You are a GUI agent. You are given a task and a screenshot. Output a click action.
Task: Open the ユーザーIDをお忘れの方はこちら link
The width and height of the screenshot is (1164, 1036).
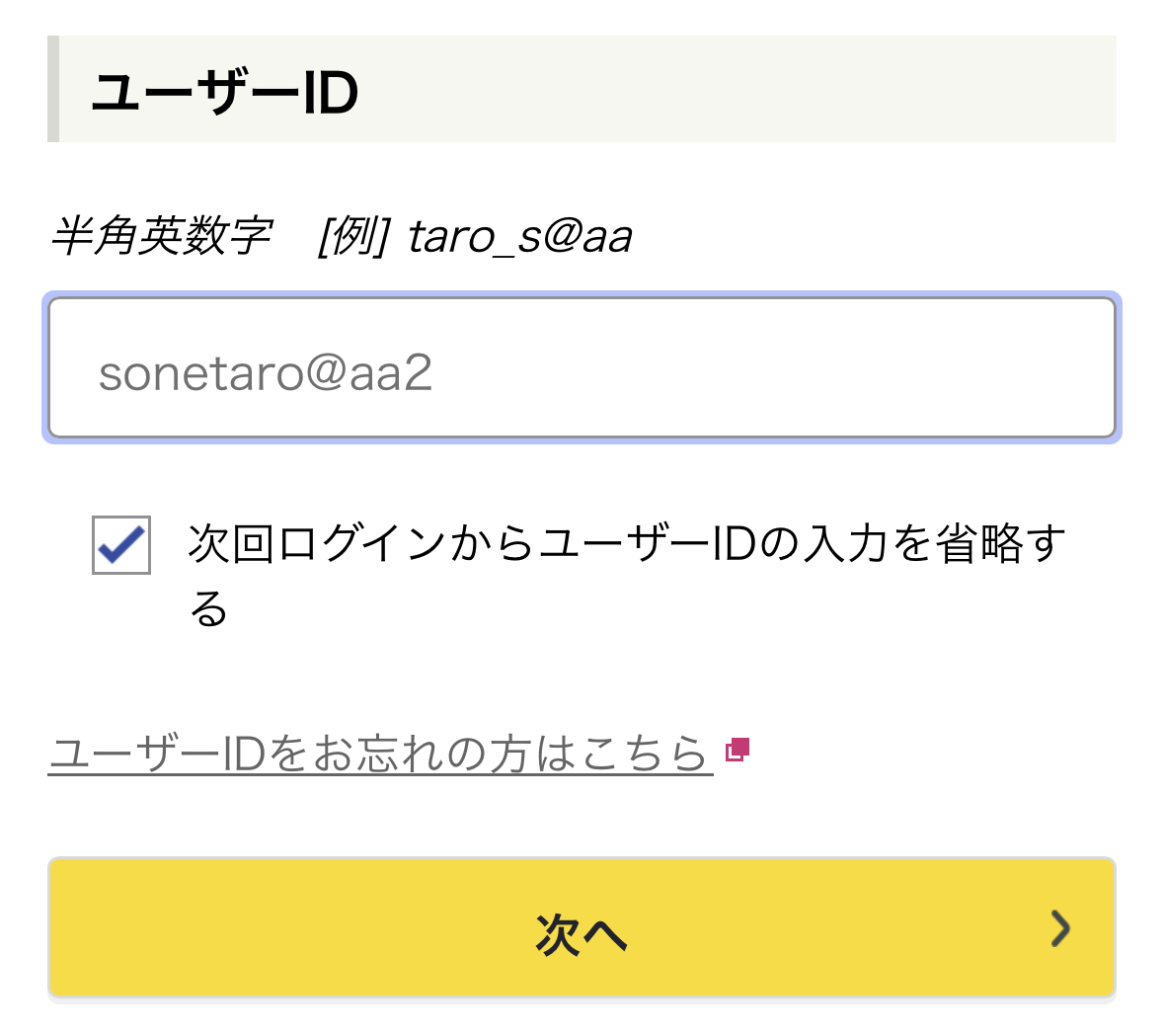[x=380, y=754]
